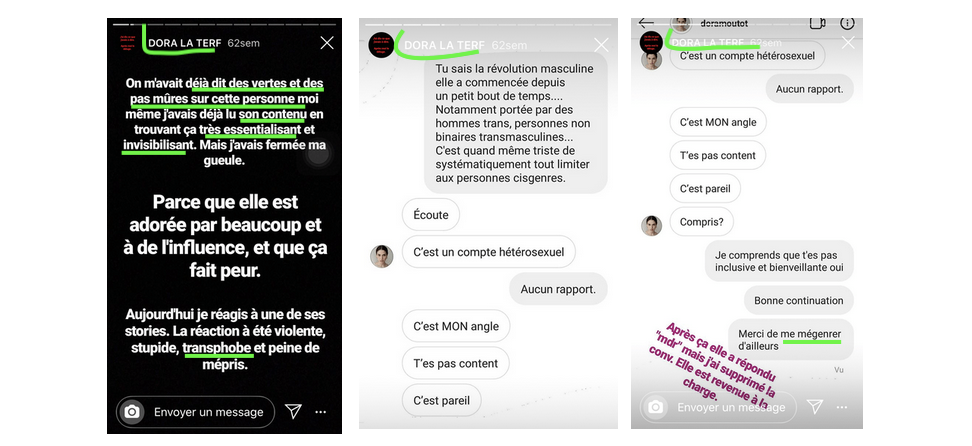Click 'Envoyer un message' field in first story
Image resolution: width=972 pixels, height=446 pixels.
(x=195, y=412)
